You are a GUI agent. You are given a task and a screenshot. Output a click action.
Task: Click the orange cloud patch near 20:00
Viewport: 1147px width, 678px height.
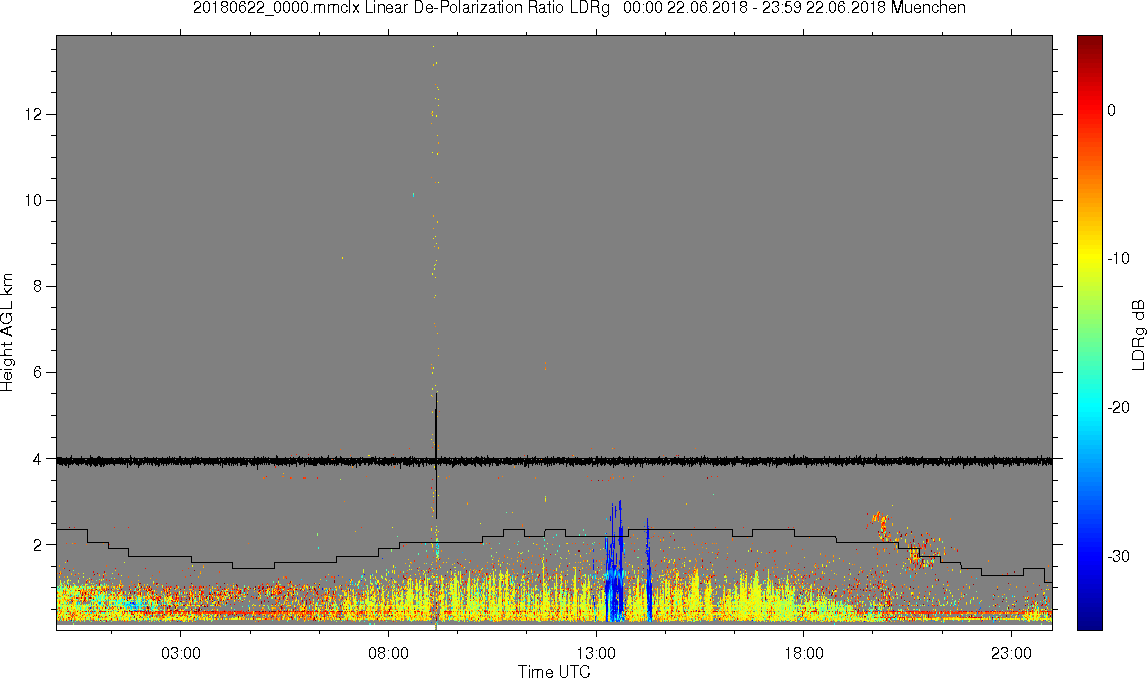881,525
